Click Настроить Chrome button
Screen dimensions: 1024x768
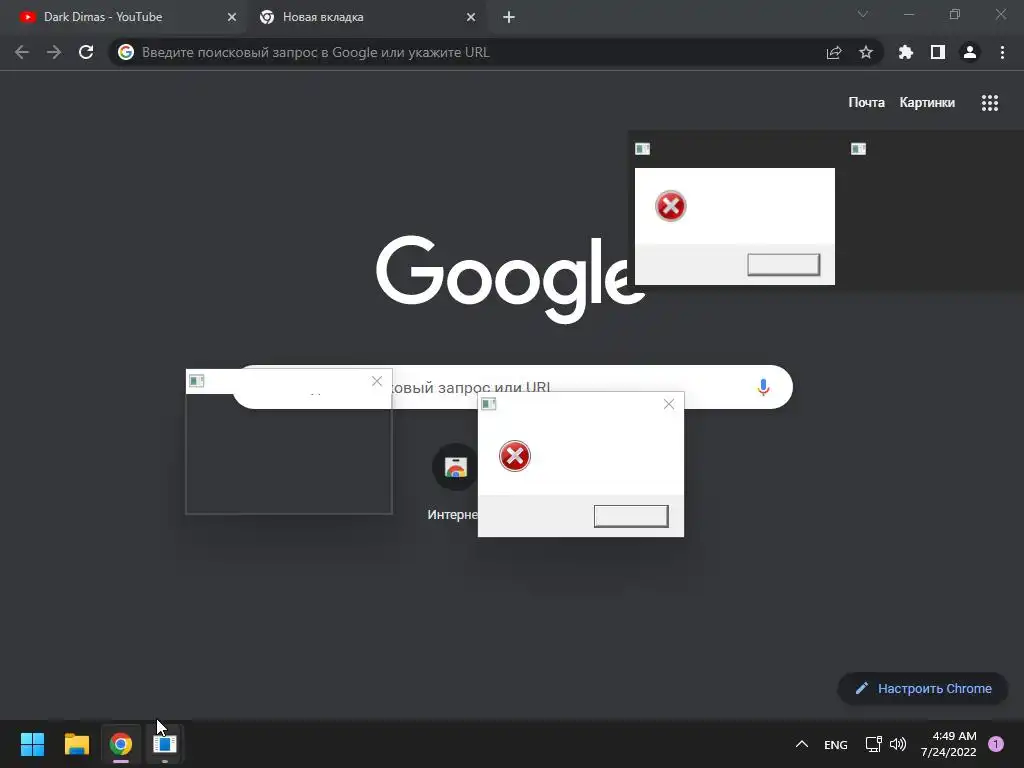pyautogui.click(x=923, y=688)
